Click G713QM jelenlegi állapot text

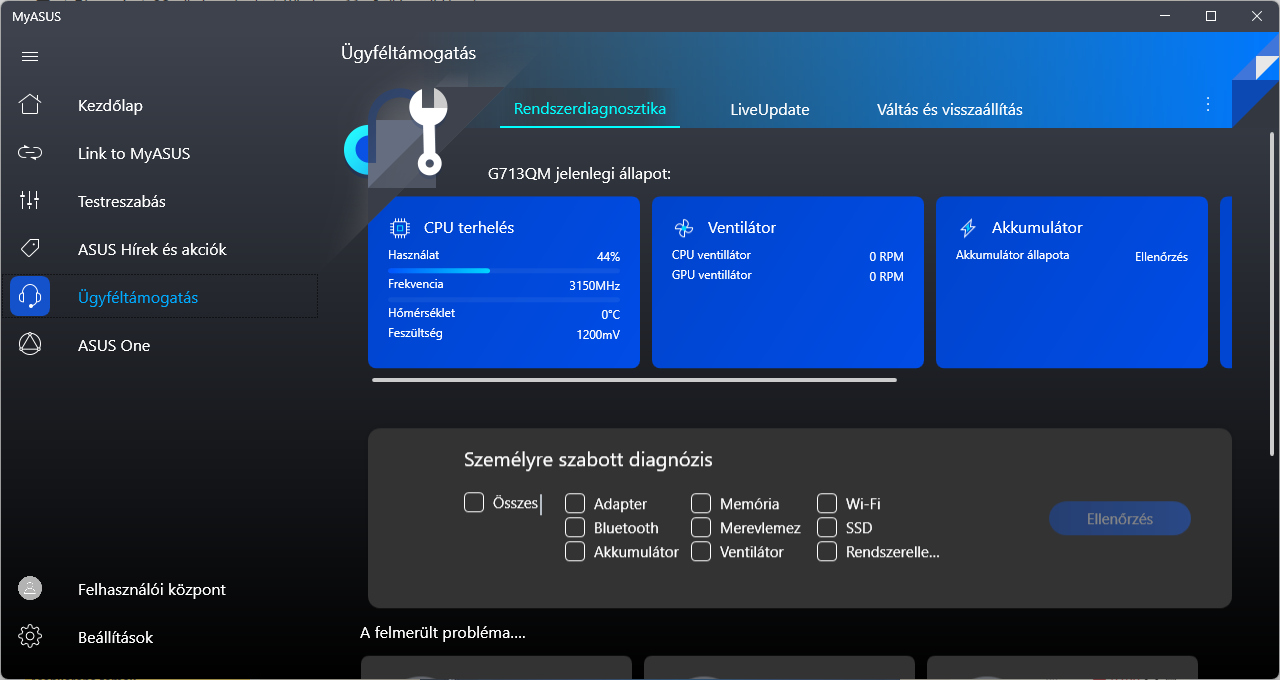pos(579,174)
